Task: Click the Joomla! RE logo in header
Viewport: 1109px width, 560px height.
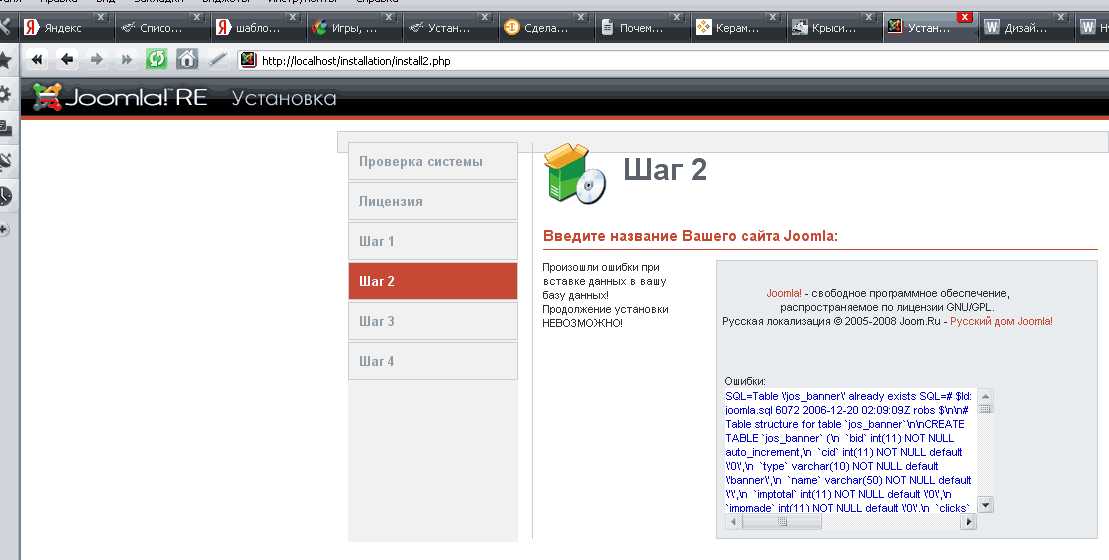Action: point(120,97)
